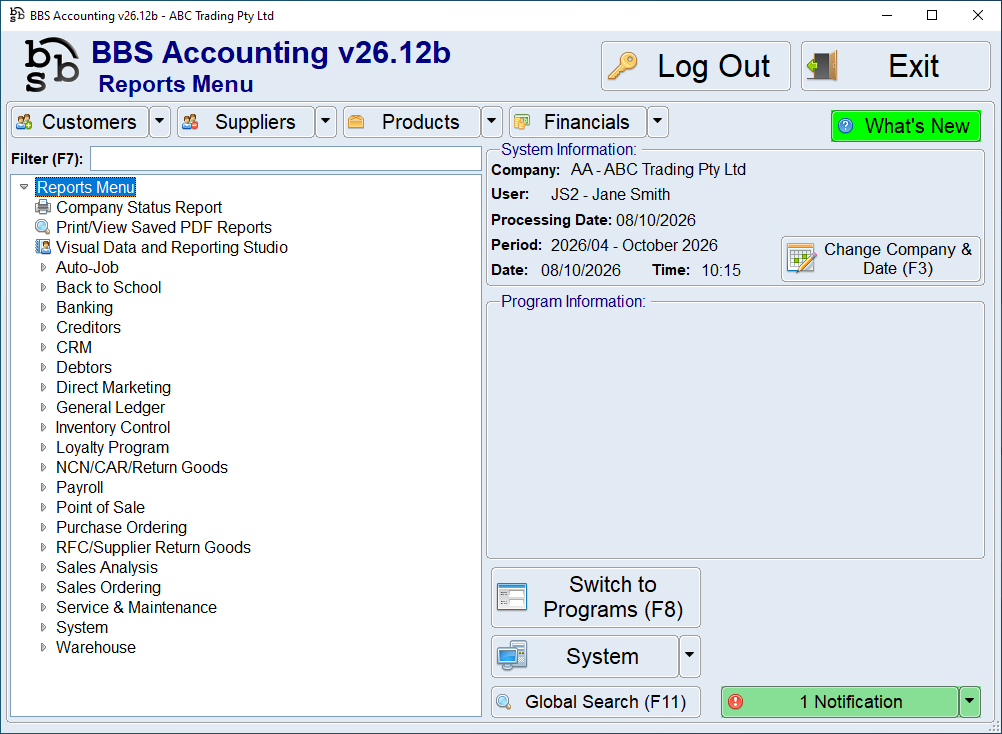Open the Customers dropdown arrow
Viewport: 1002px width, 734px height.
(x=160, y=121)
